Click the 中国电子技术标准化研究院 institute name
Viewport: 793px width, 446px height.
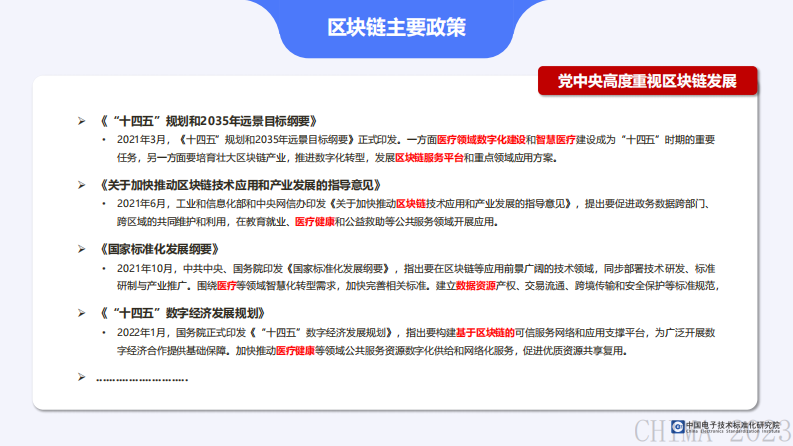pyautogui.click(x=733, y=426)
